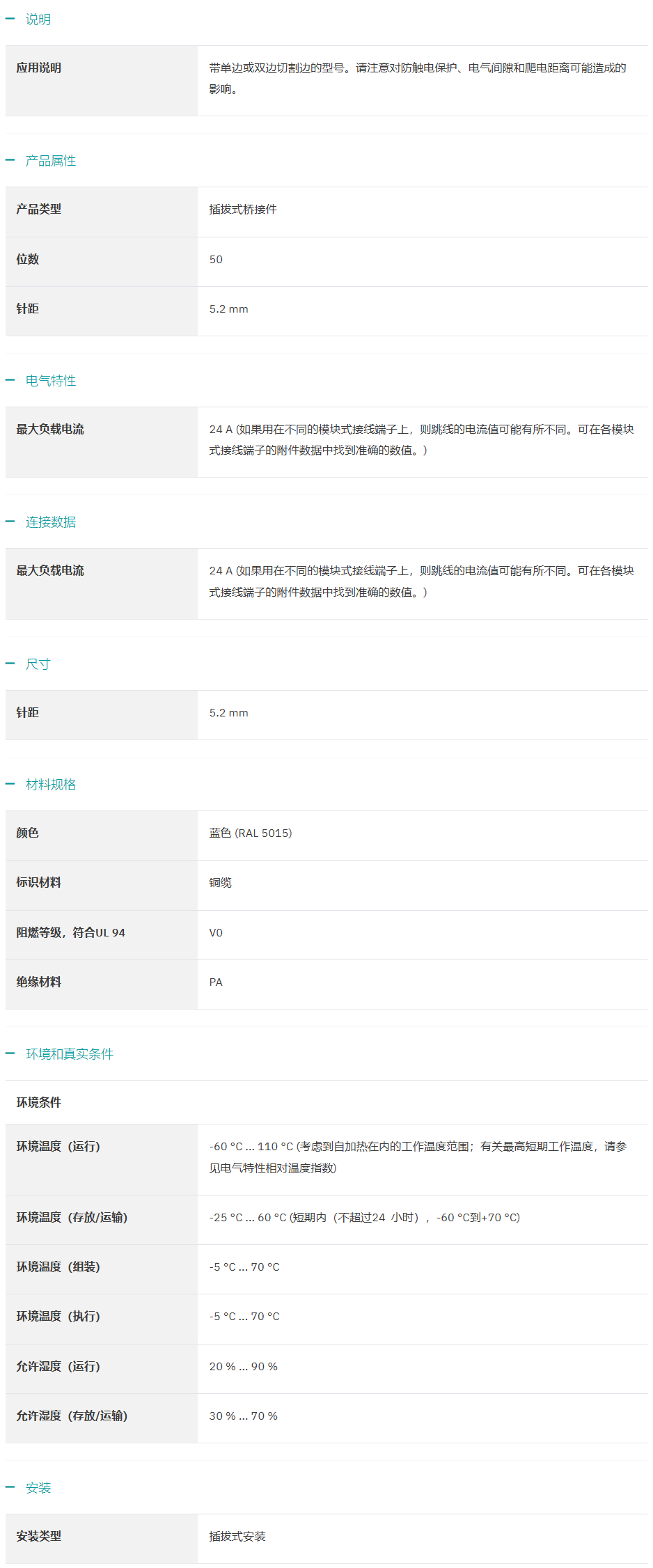This screenshot has height=1568, width=653.
Task: Click the value 20 % ... 90 %
Action: coord(244,1367)
